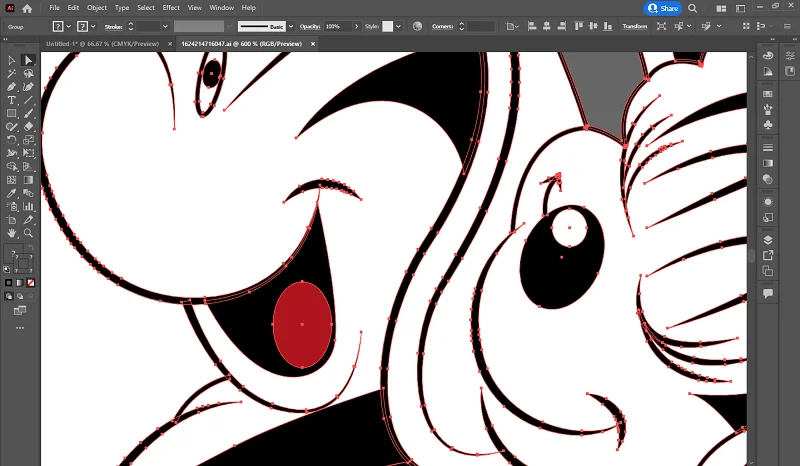Pick the Eyedropper tool
The height and width of the screenshot is (466, 800).
coord(11,193)
